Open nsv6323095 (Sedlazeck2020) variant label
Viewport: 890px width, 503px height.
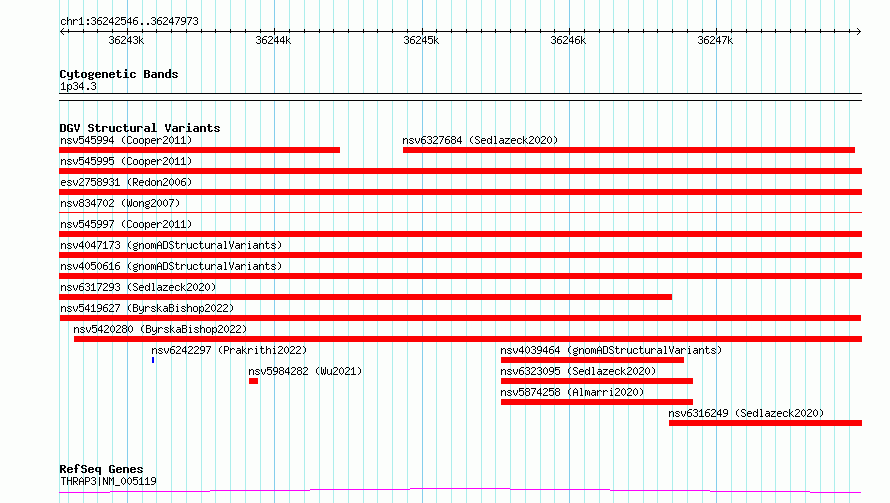point(578,371)
